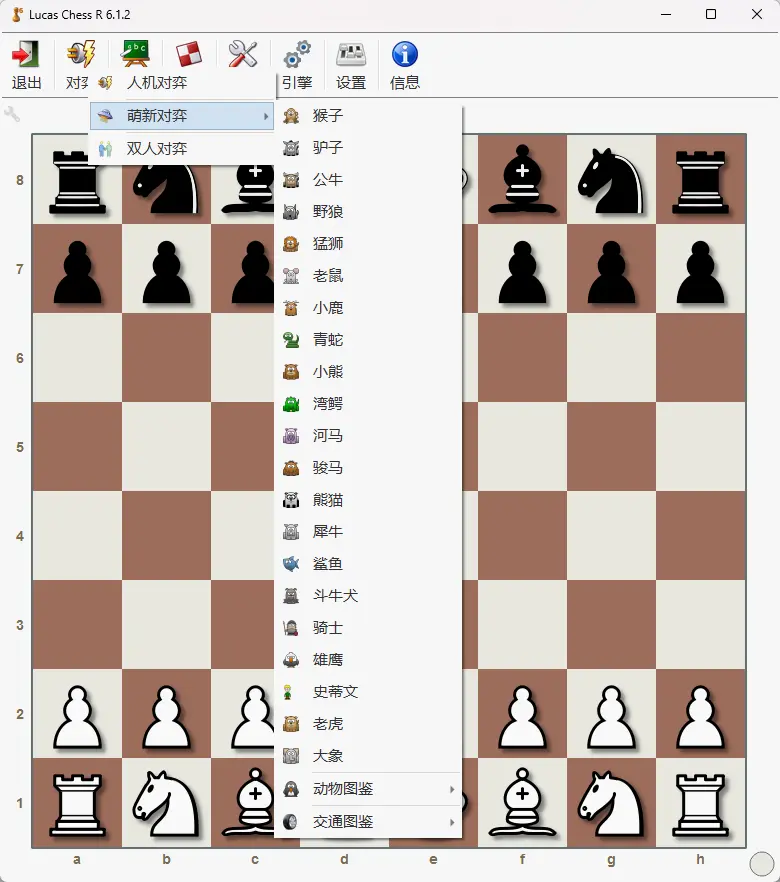Image resolution: width=780 pixels, height=882 pixels.
Task: Choose 斗牛犬 opponent in the submenu
Action: point(368,596)
